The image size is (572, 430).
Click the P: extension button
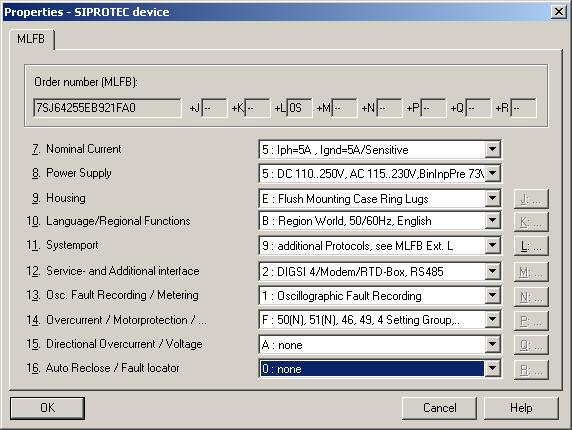point(531,321)
